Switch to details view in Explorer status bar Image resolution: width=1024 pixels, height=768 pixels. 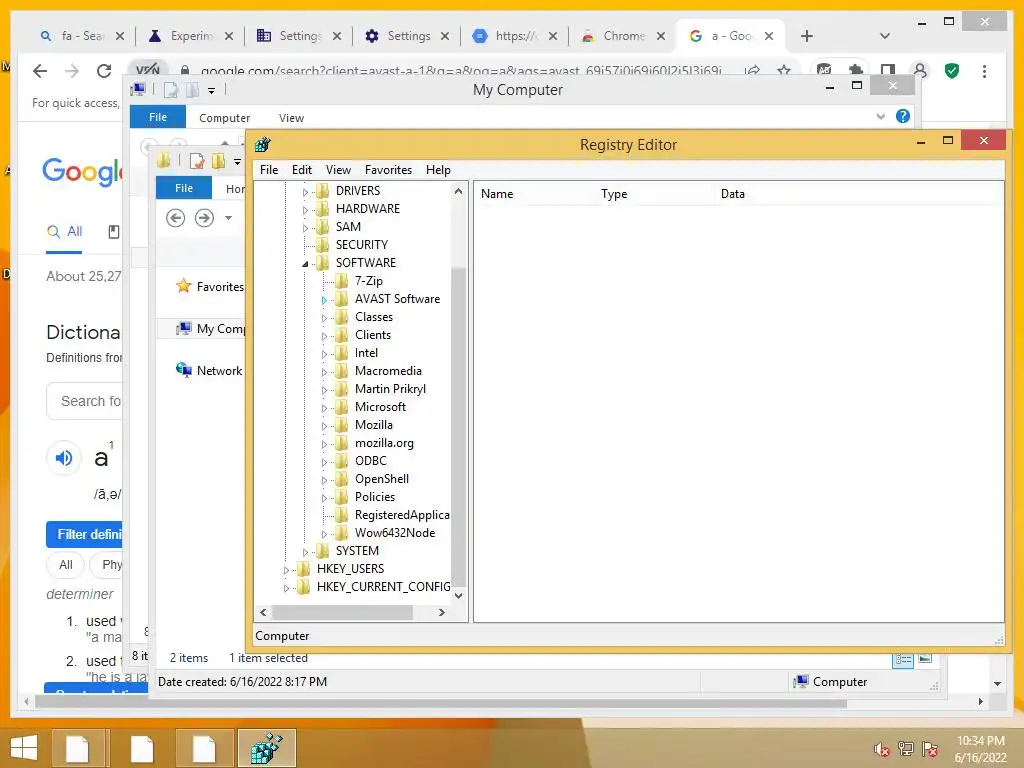tap(903, 660)
